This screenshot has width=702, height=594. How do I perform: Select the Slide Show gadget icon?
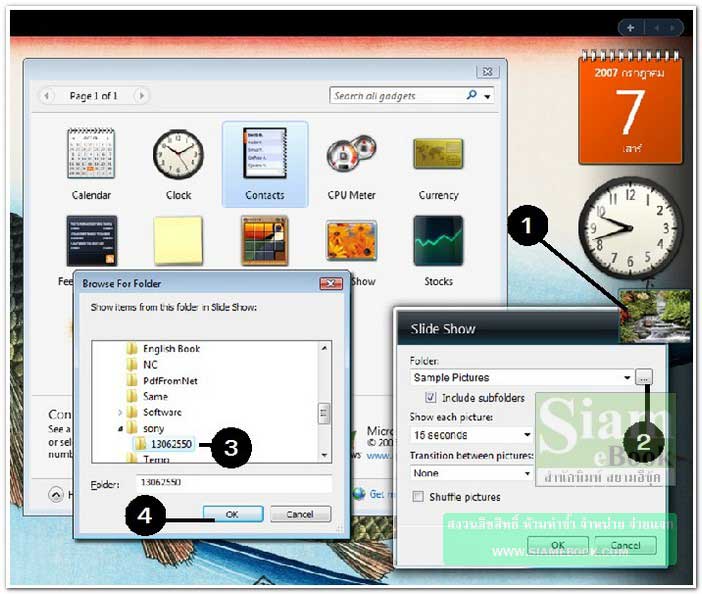point(351,241)
